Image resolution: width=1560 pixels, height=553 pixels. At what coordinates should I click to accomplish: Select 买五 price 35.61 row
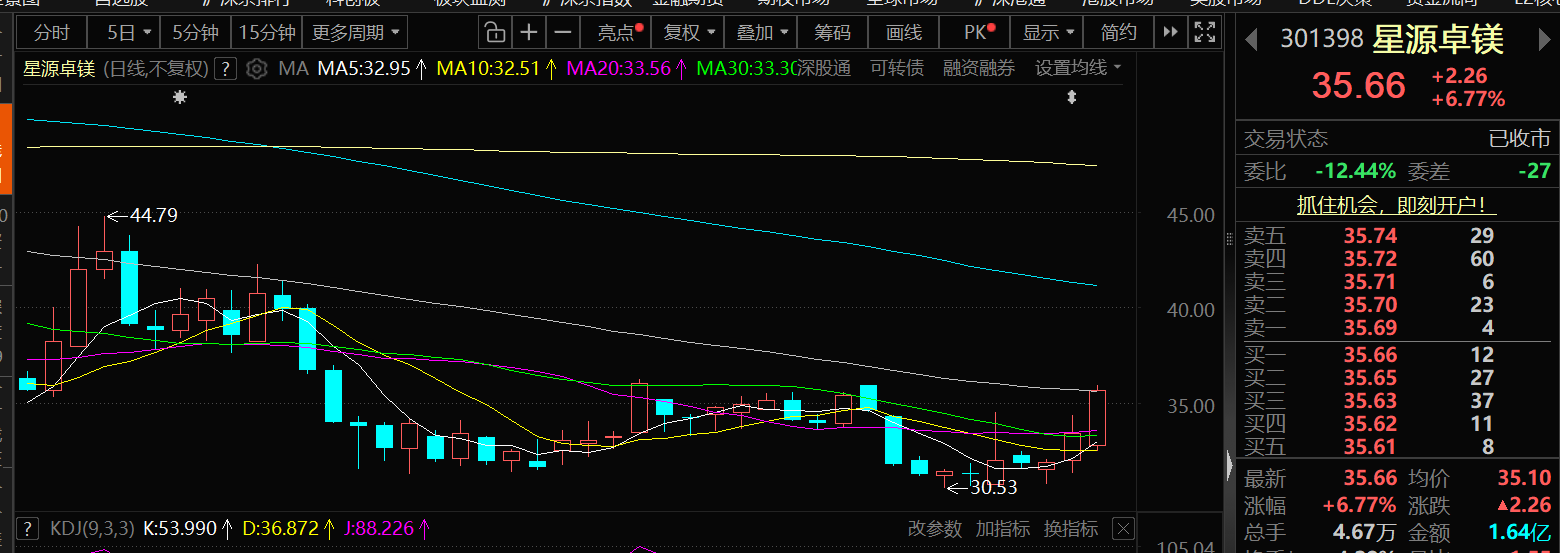click(1397, 446)
